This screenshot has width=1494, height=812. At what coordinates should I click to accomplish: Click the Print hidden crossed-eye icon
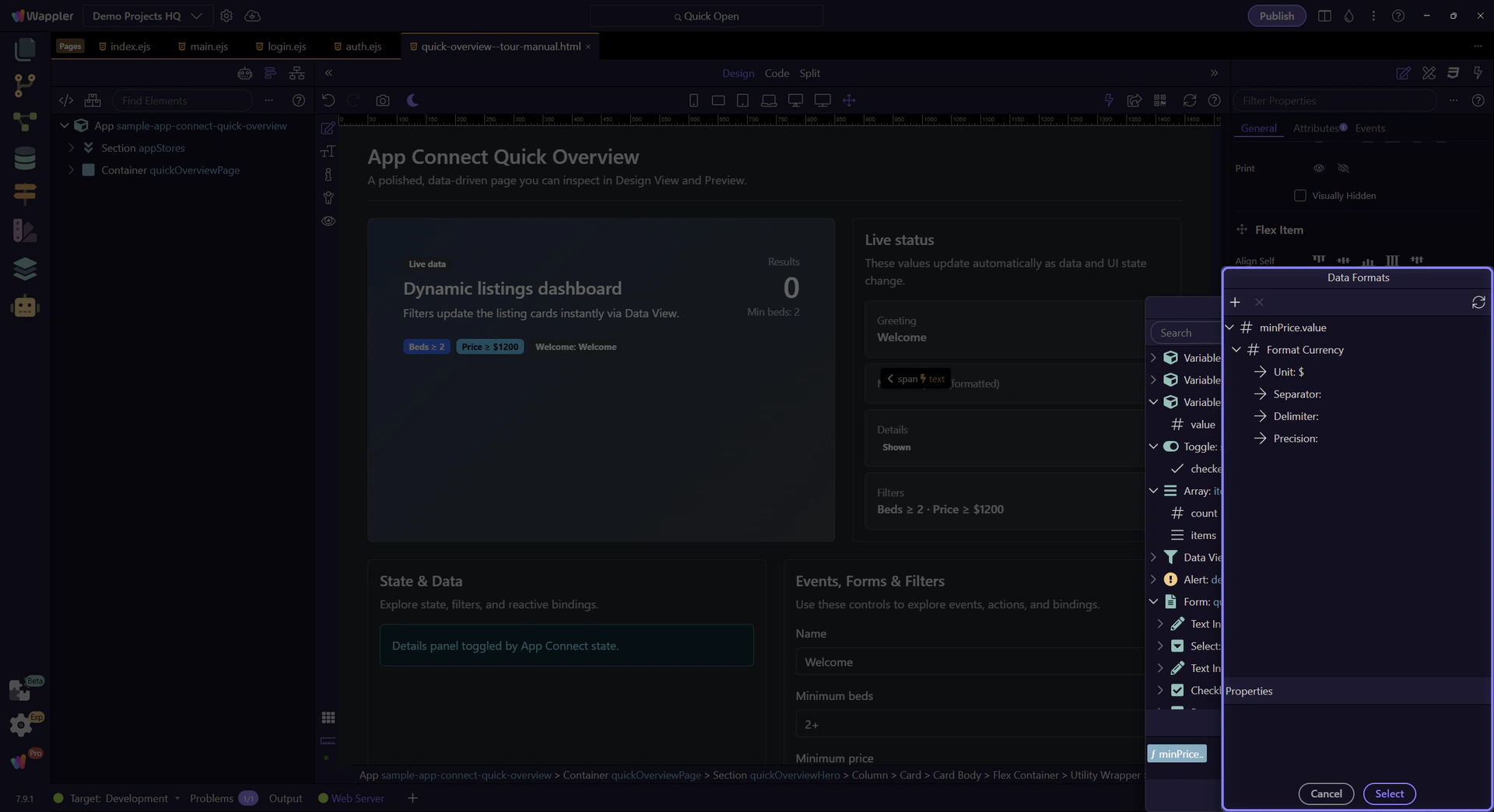coord(1343,168)
